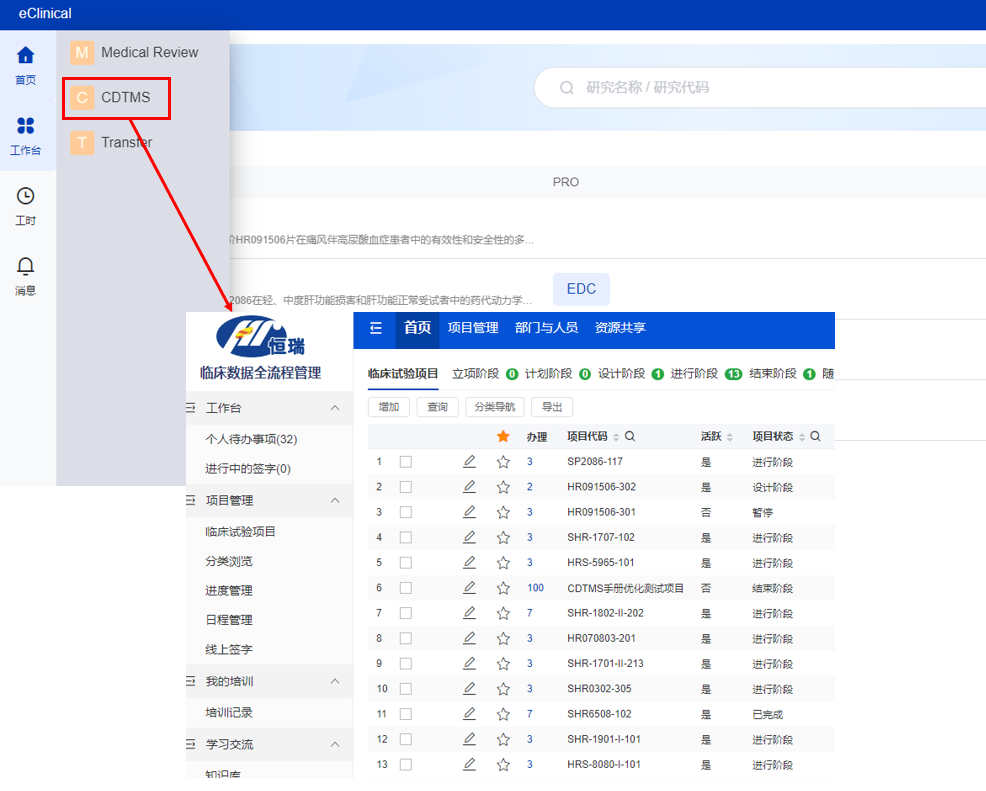The height and width of the screenshot is (791, 986).
Task: Collapse the 项目管理 section chevron
Action: point(335,500)
